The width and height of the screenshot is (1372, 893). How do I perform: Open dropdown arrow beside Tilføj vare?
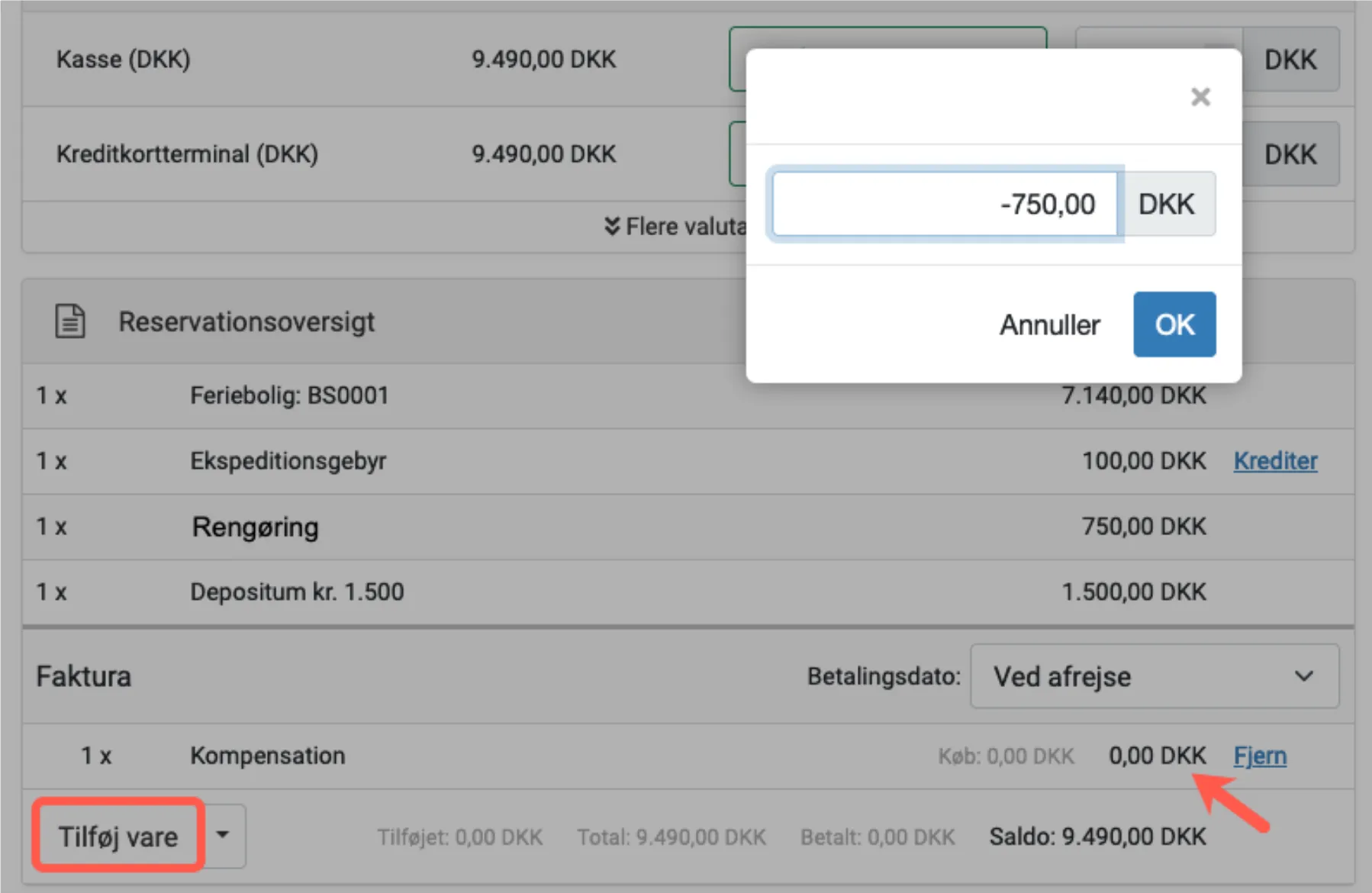pyautogui.click(x=223, y=836)
